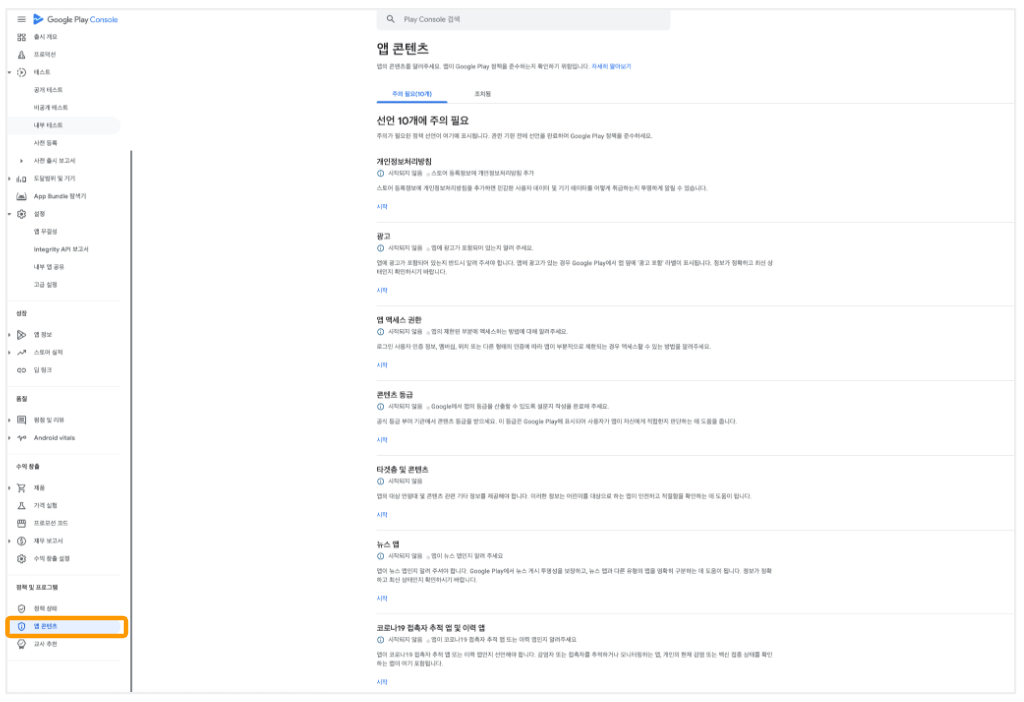The height and width of the screenshot is (702, 1024).
Task: Click the 수익 창출 설정 gear icon
Action: click(x=21, y=558)
